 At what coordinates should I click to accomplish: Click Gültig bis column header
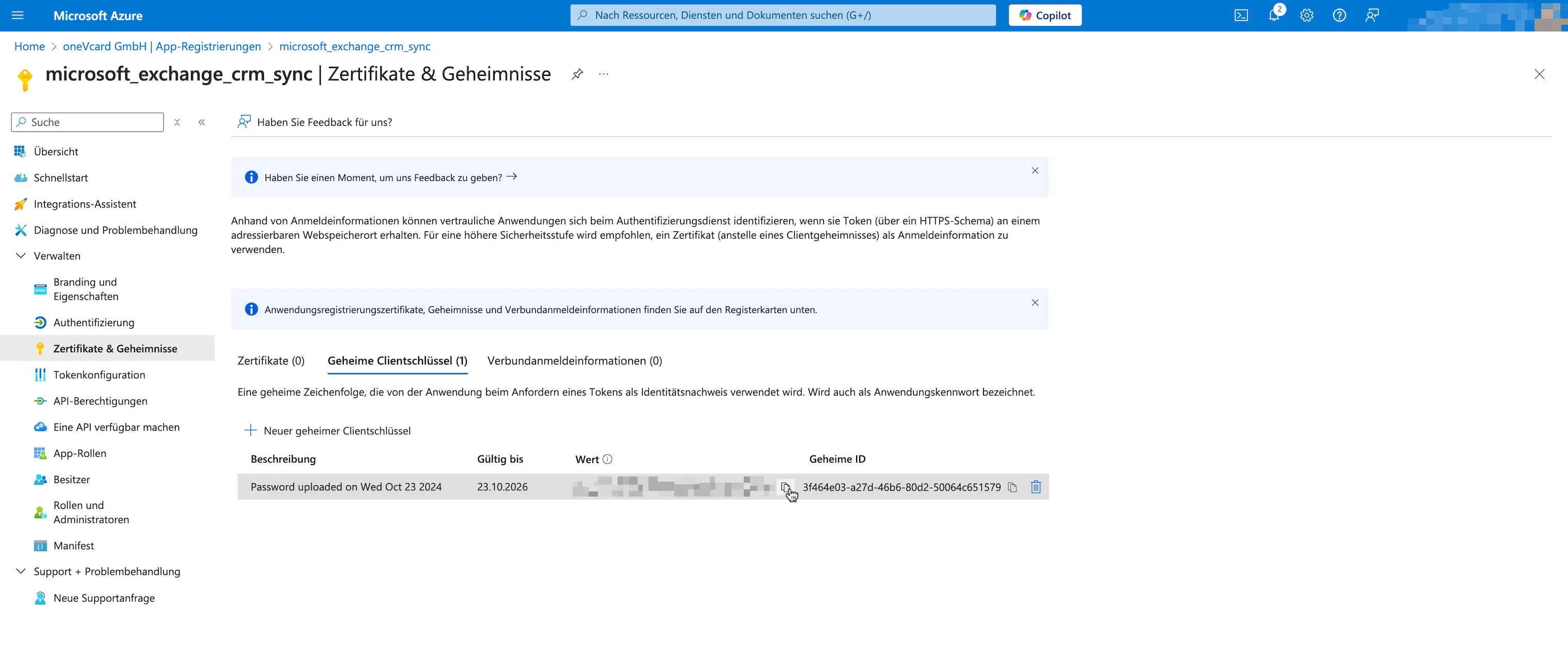pos(500,459)
